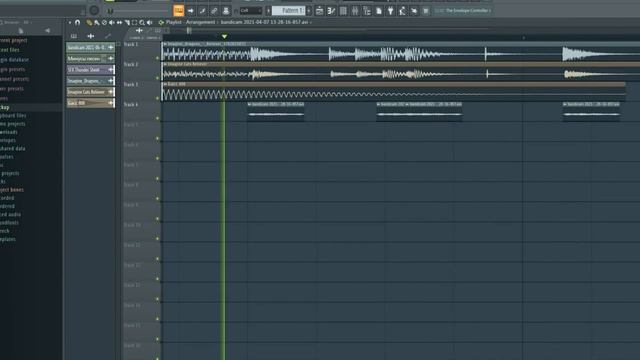The image size is (640, 360).
Task: Click the close all windows toolbar icon
Action: [426, 11]
